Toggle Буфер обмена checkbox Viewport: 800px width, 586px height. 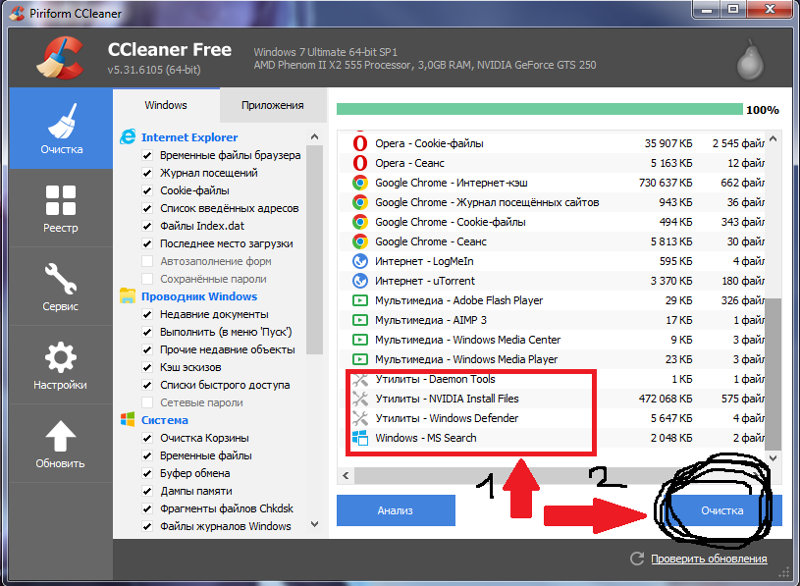click(147, 473)
